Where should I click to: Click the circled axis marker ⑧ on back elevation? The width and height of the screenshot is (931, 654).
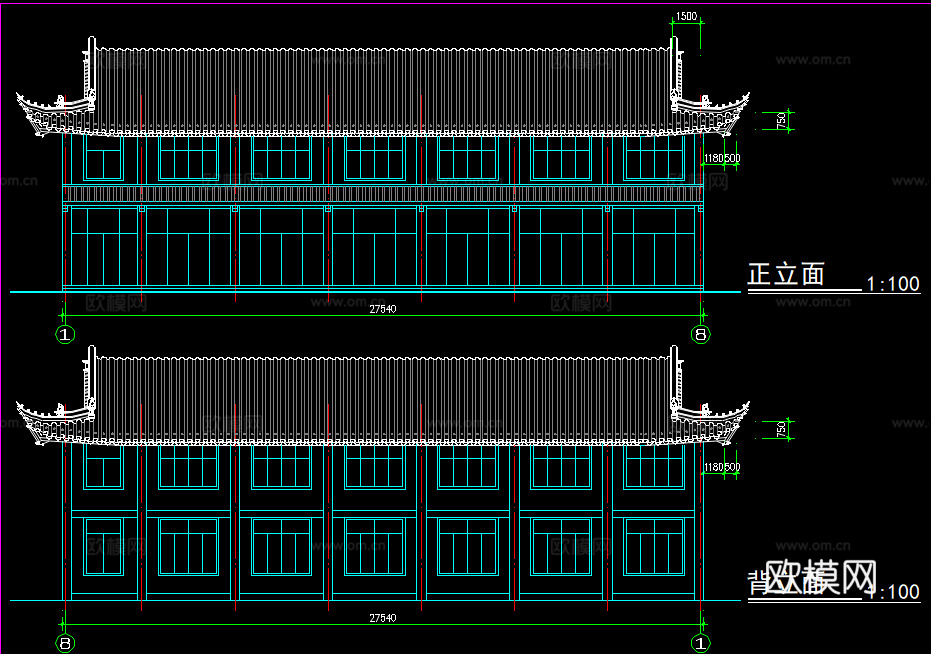[x=65, y=641]
